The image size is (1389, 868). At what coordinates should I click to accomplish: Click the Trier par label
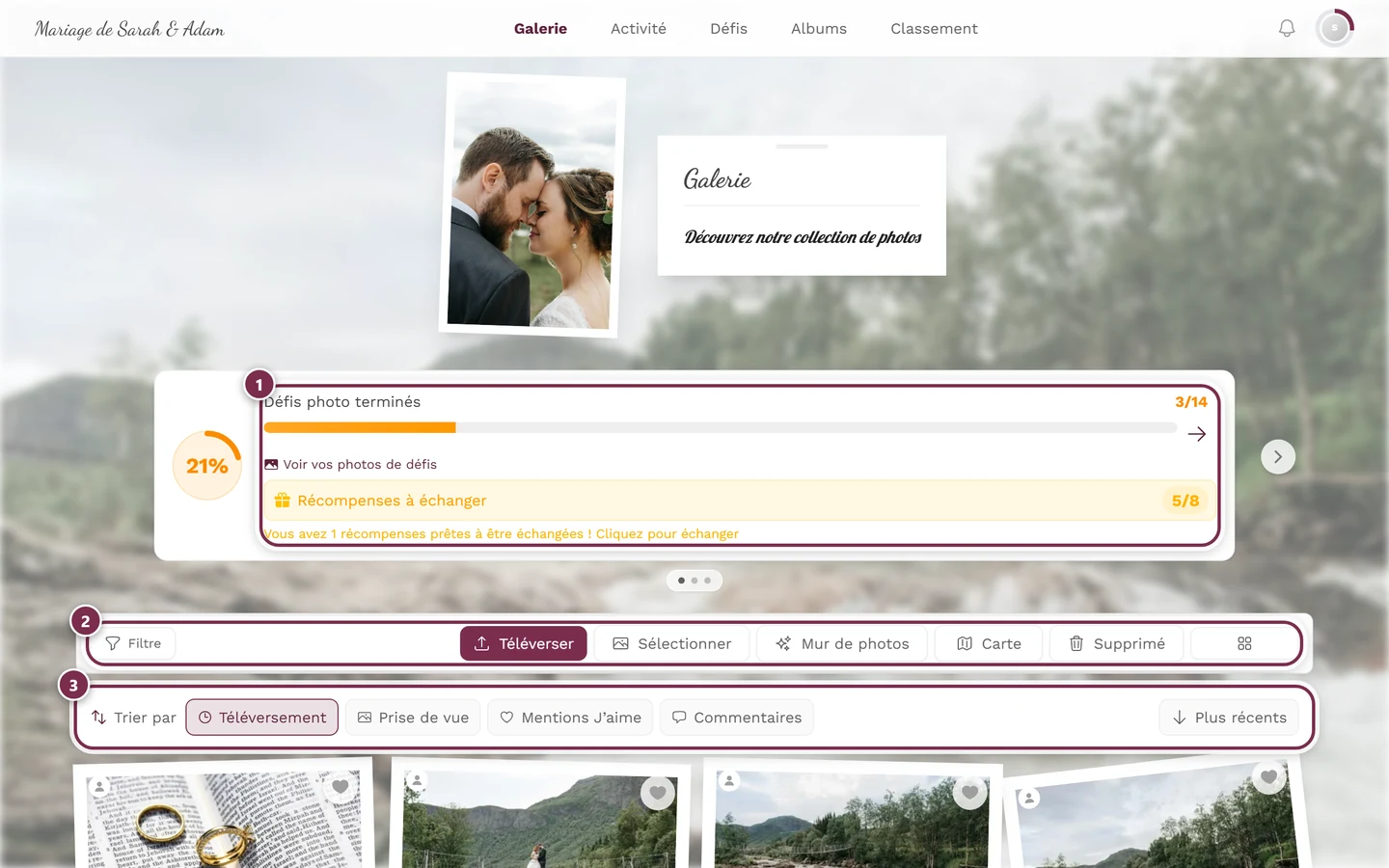[134, 718]
